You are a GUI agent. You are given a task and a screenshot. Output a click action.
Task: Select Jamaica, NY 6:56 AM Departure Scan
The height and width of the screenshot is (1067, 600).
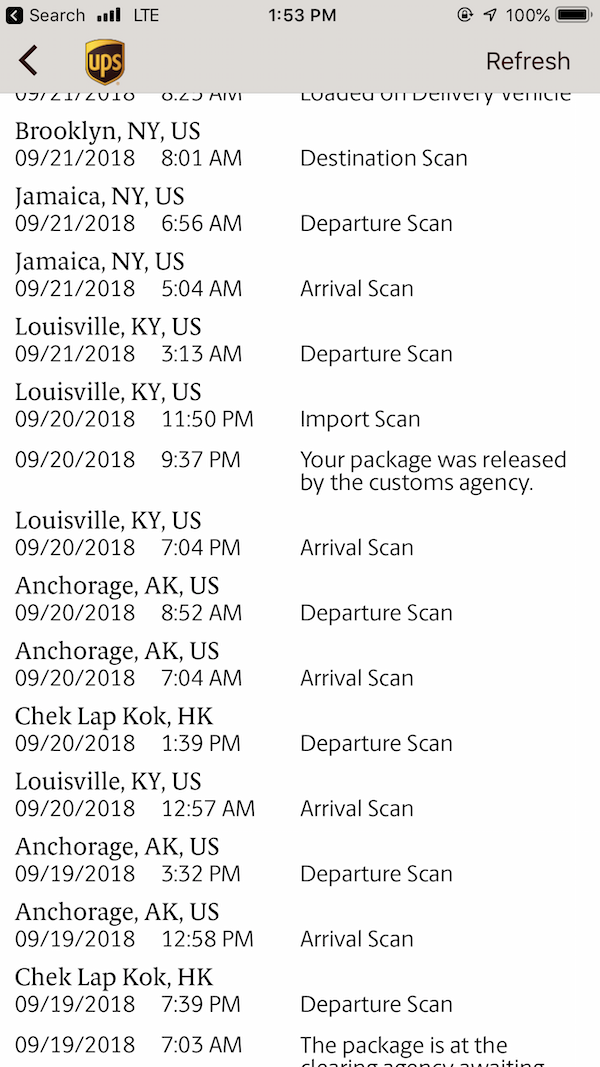[300, 210]
